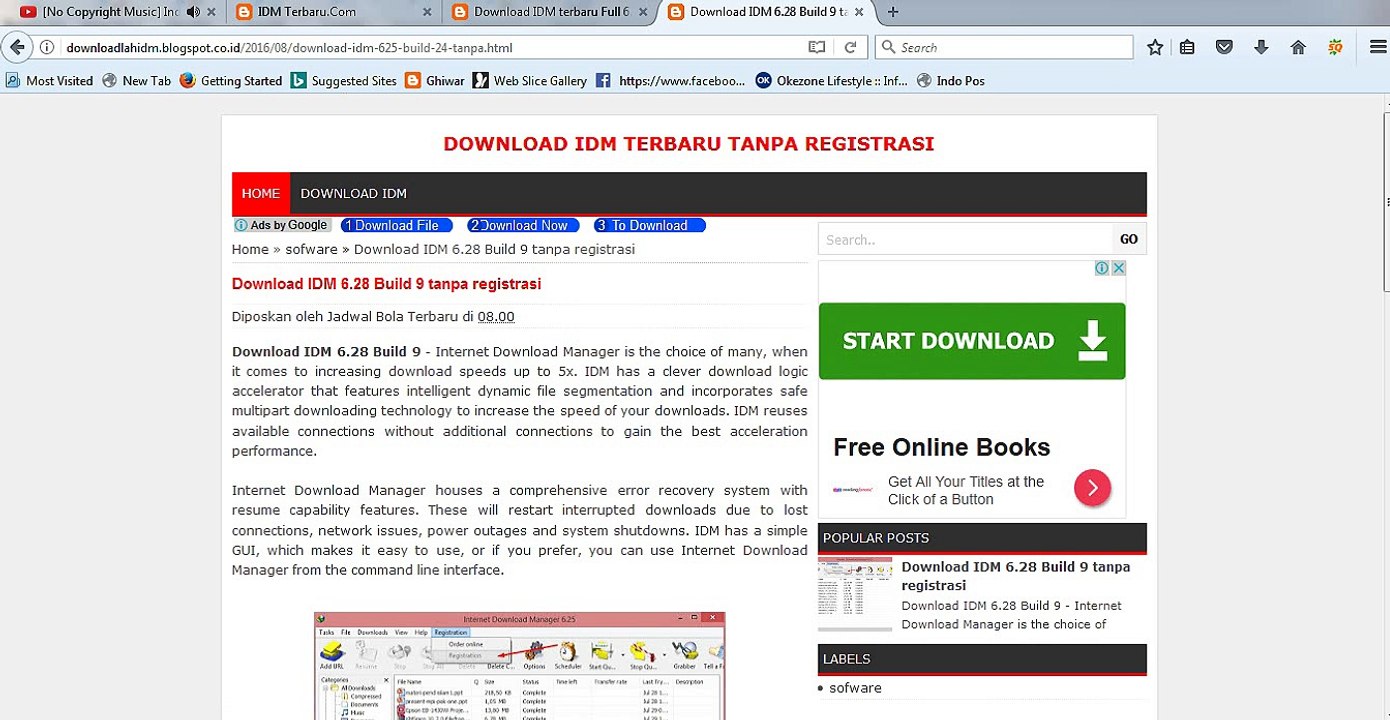The image size is (1390, 720).
Task: Click the green START DOWNLOAD banner
Action: tap(972, 341)
